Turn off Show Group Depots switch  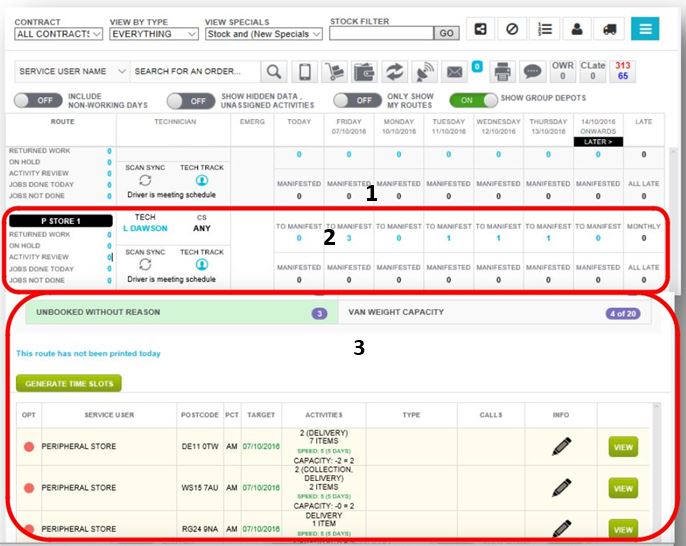tap(473, 100)
